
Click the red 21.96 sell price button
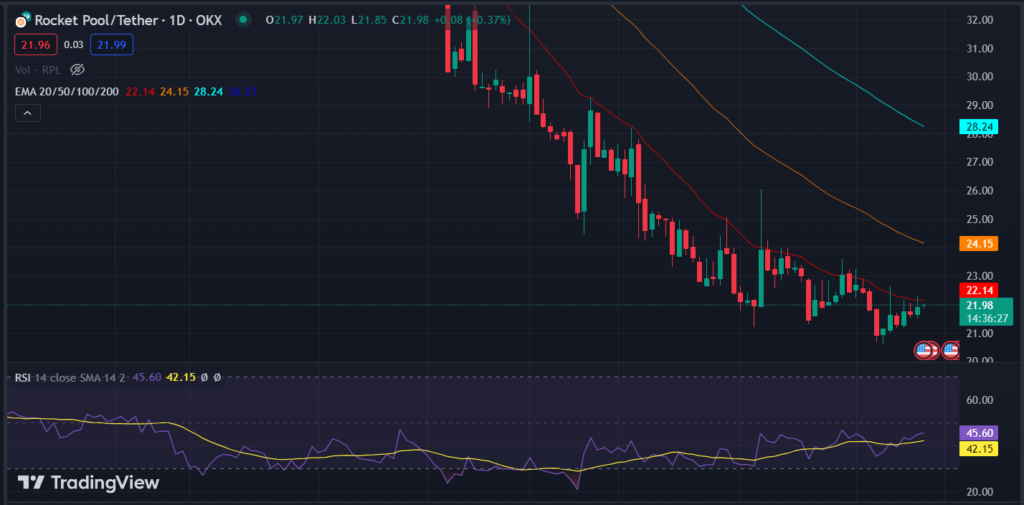coord(36,44)
